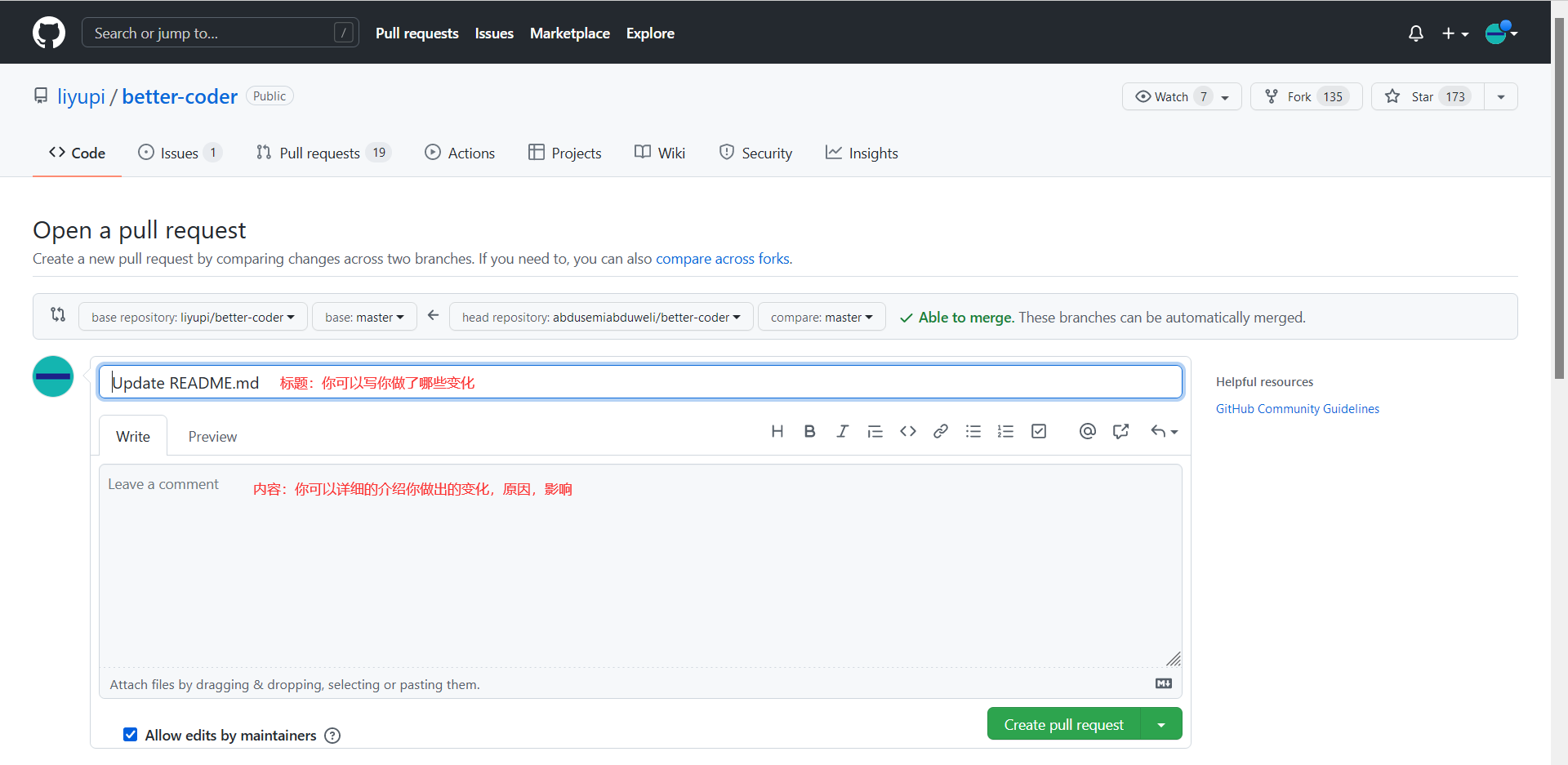Open the Issues tab
1568x765 pixels.
[180, 153]
